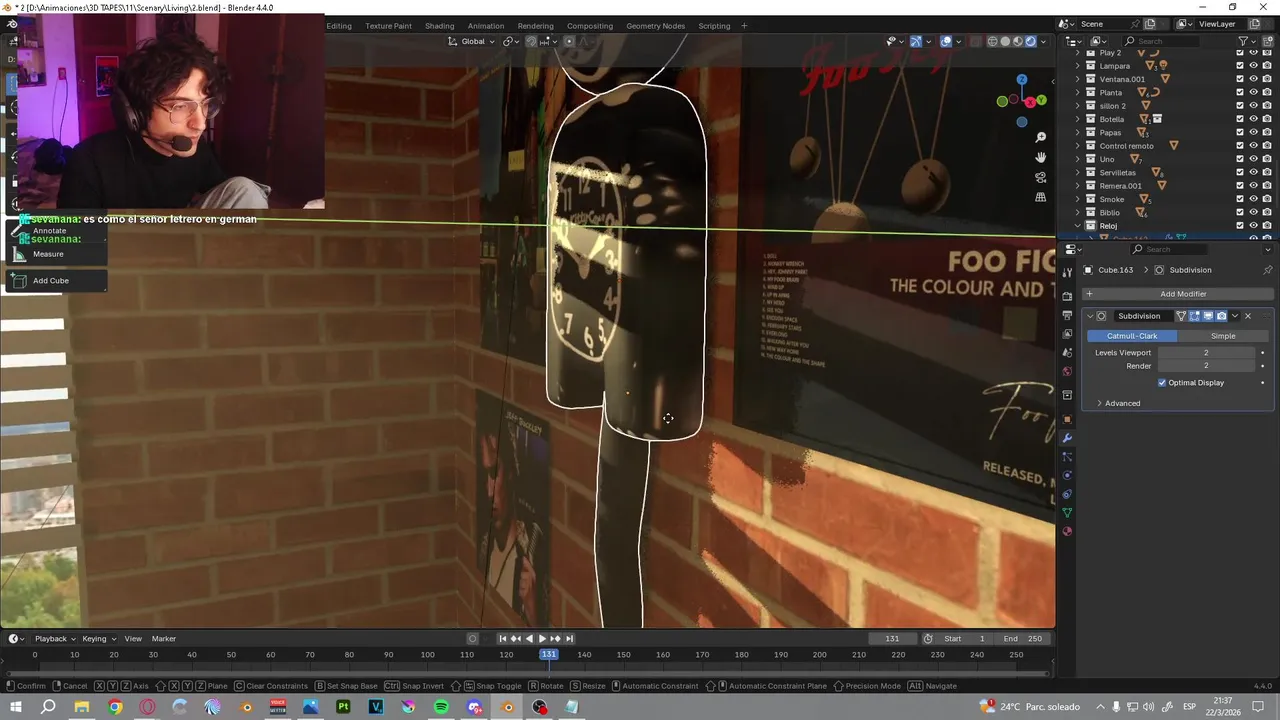Open the timeline Marker menu

tap(164, 639)
